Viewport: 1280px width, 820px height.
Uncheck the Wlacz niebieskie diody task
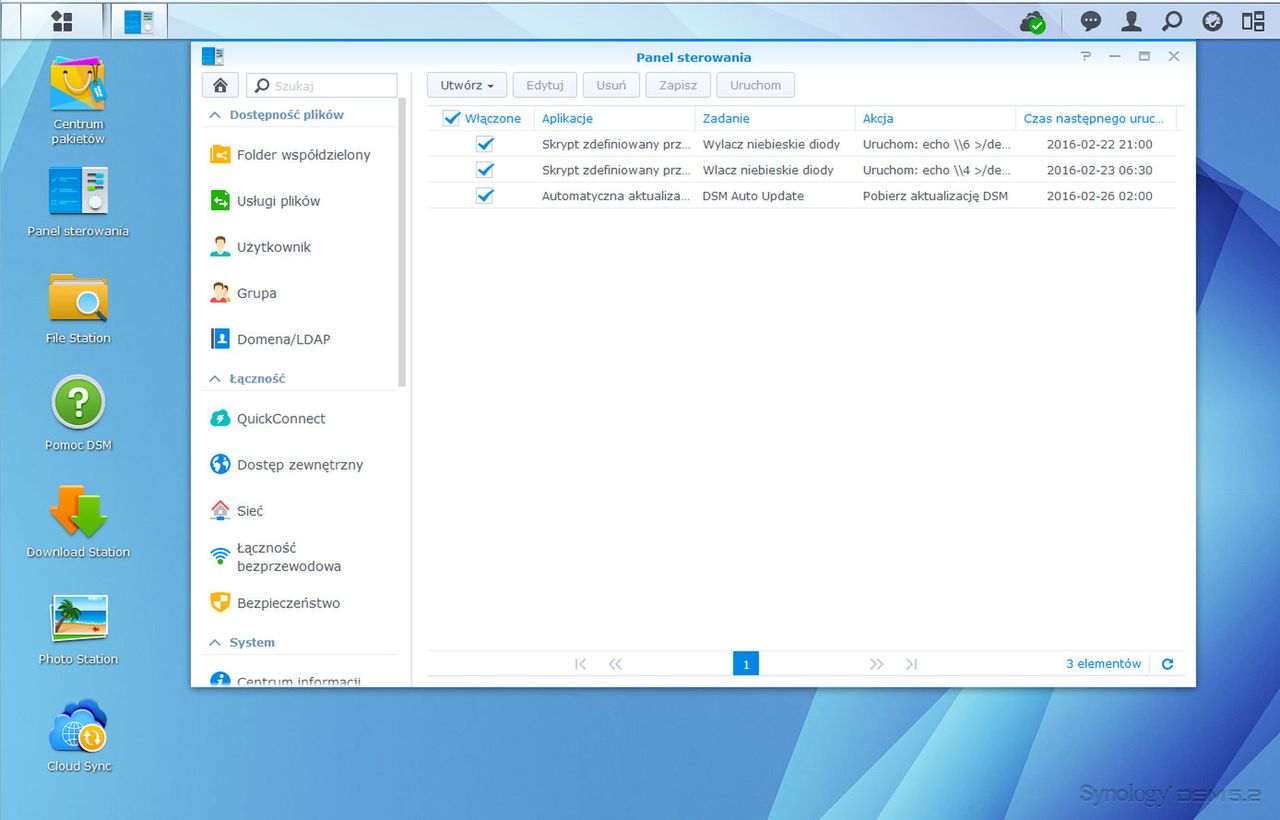[485, 170]
